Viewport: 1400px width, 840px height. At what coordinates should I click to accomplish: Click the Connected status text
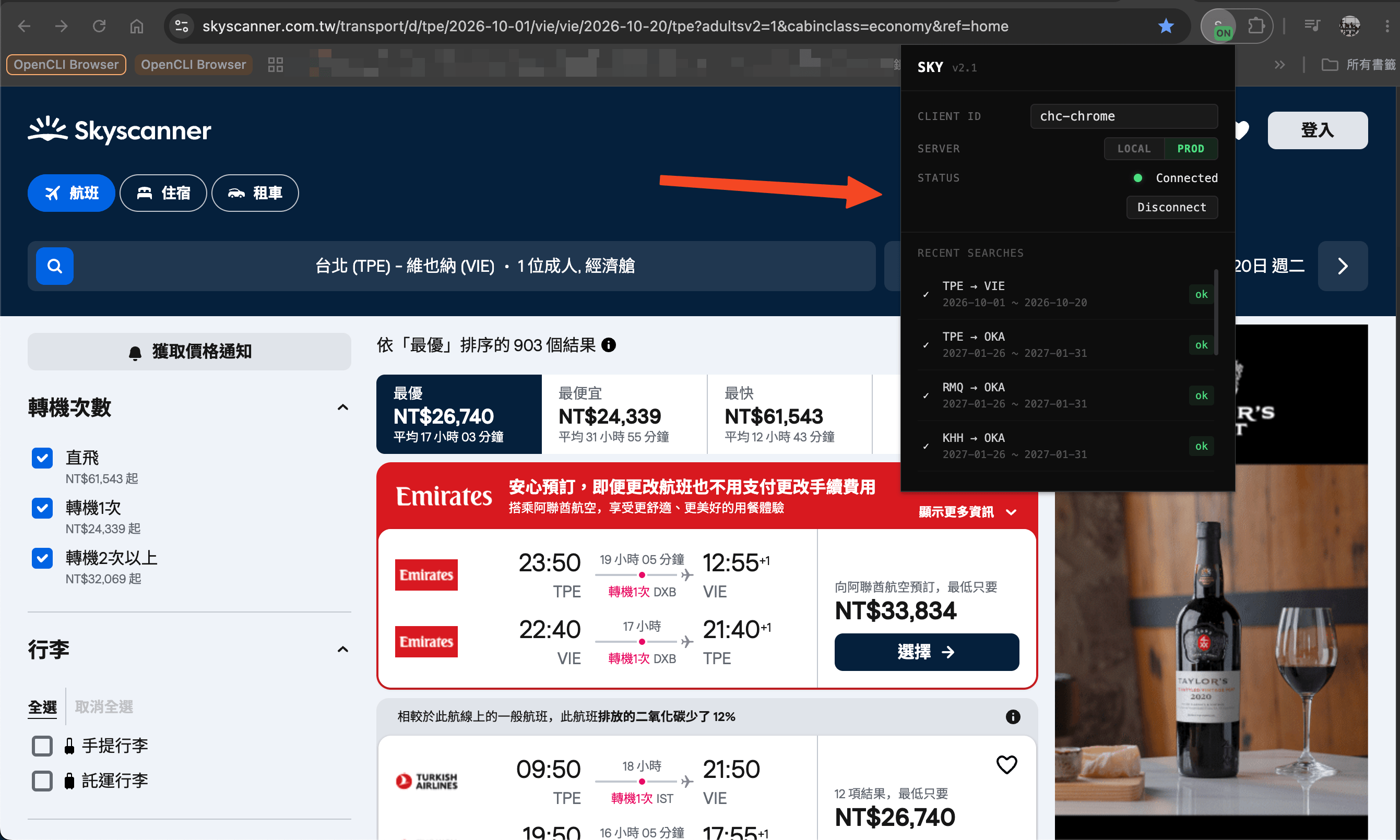coord(1187,178)
